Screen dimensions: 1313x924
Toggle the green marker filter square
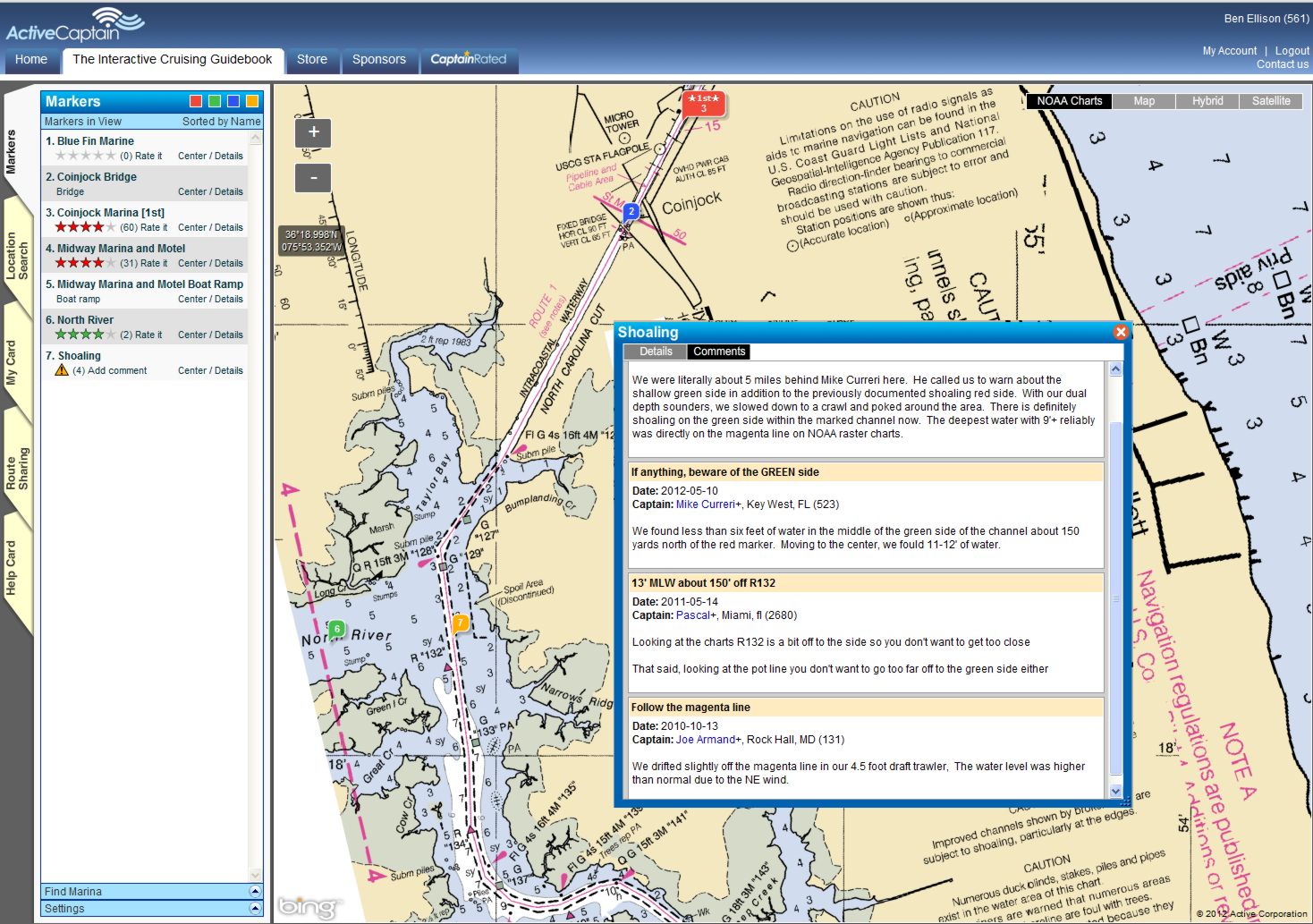215,101
